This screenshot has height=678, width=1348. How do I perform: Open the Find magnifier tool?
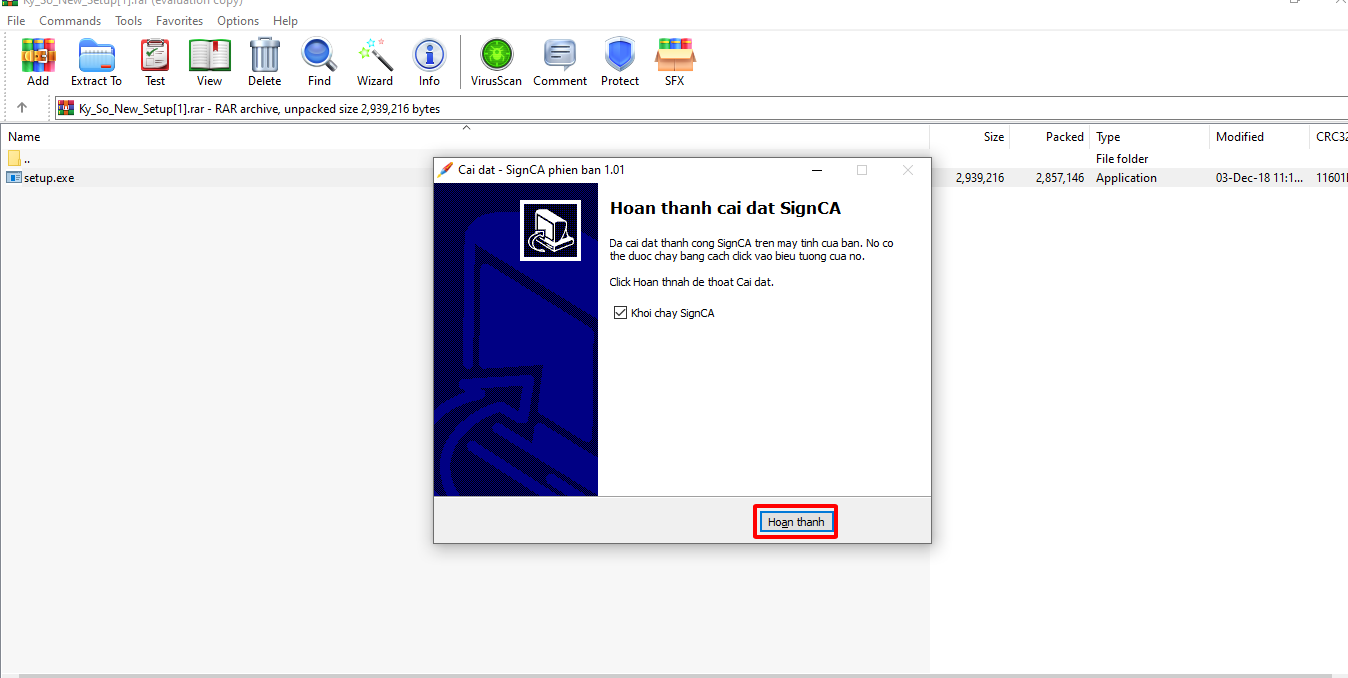click(x=319, y=62)
